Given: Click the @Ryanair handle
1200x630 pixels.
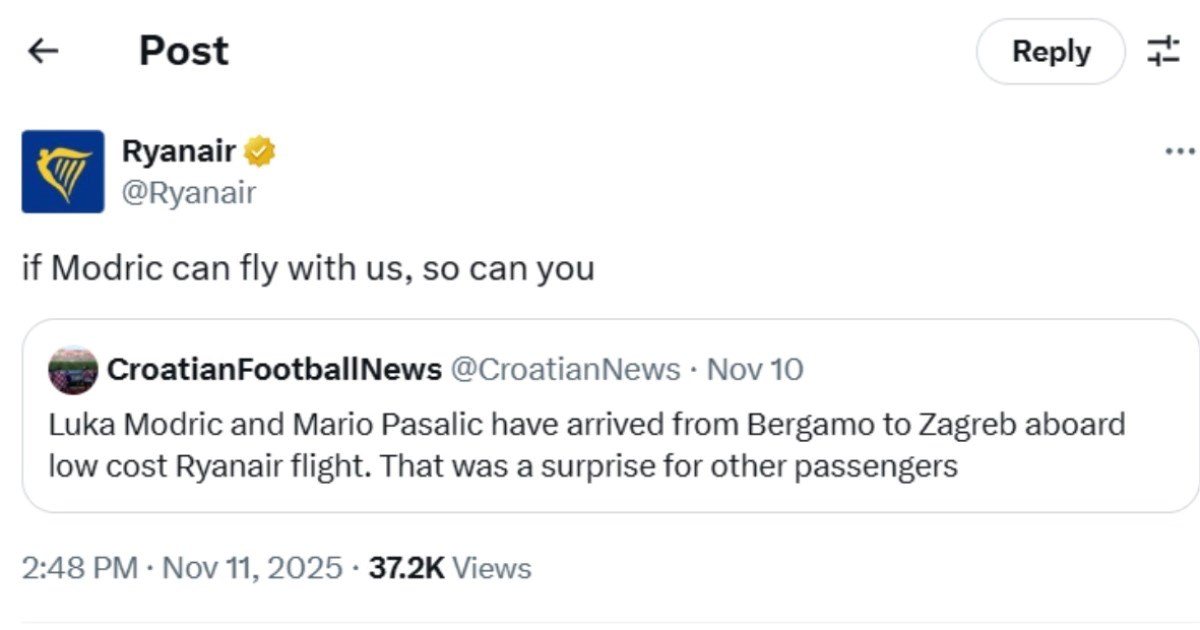Looking at the screenshot, I should pos(188,192).
